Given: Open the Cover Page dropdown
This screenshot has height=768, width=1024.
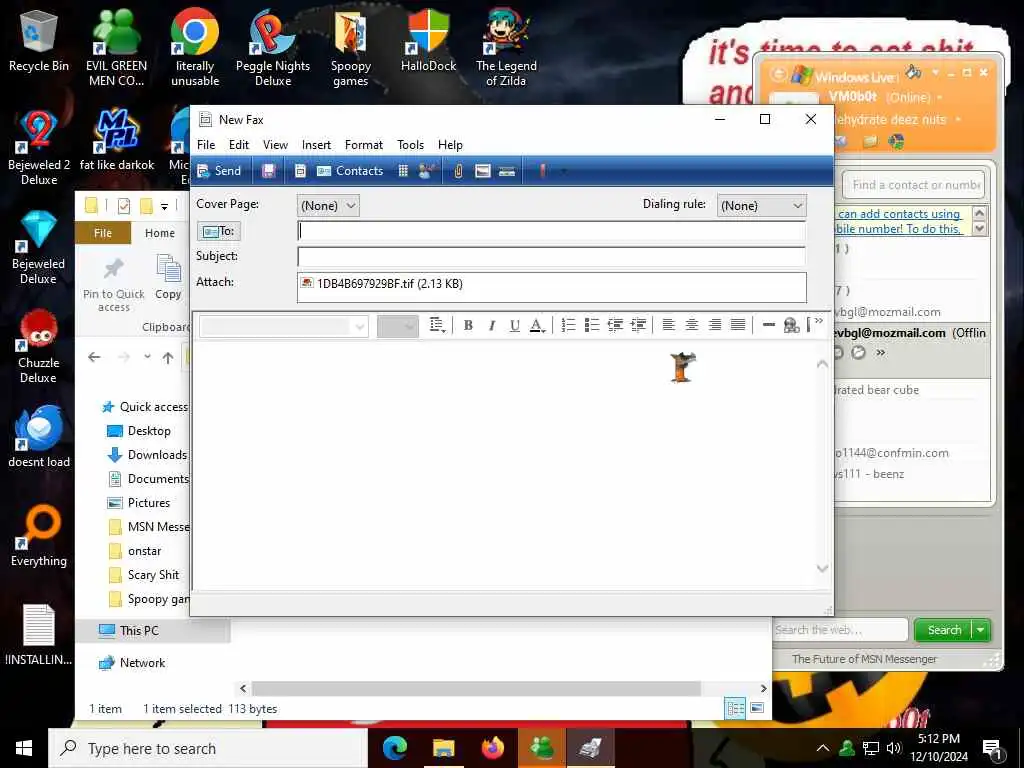Looking at the screenshot, I should 328,206.
